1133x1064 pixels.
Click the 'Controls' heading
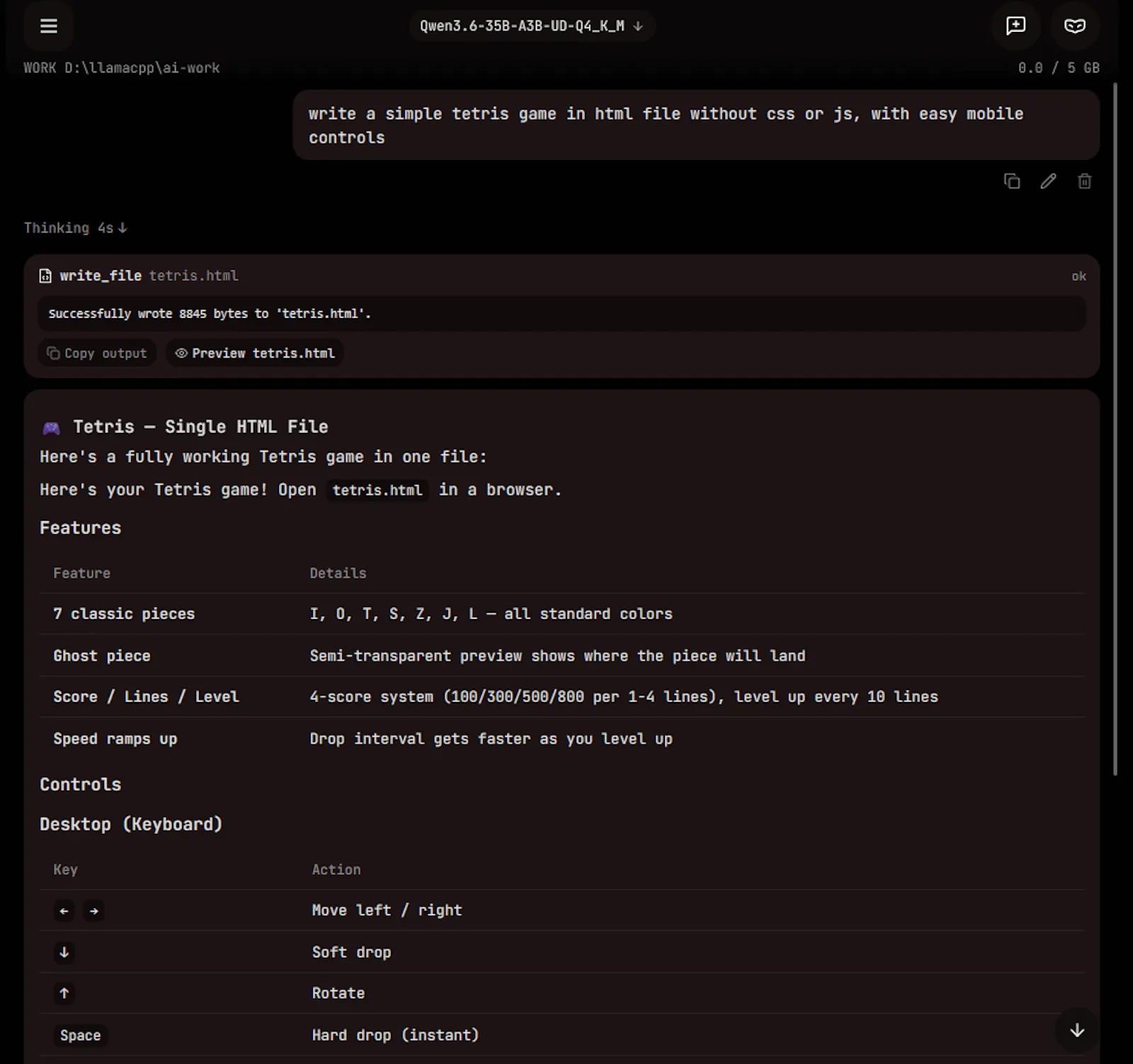80,784
